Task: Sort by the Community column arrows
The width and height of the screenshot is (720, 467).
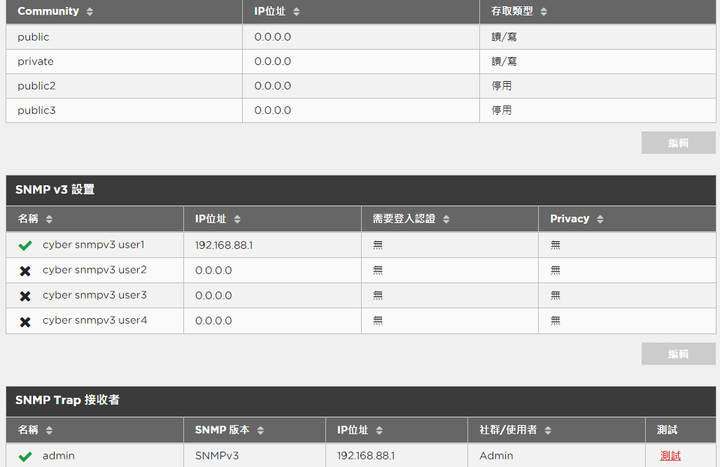Action: coord(90,11)
